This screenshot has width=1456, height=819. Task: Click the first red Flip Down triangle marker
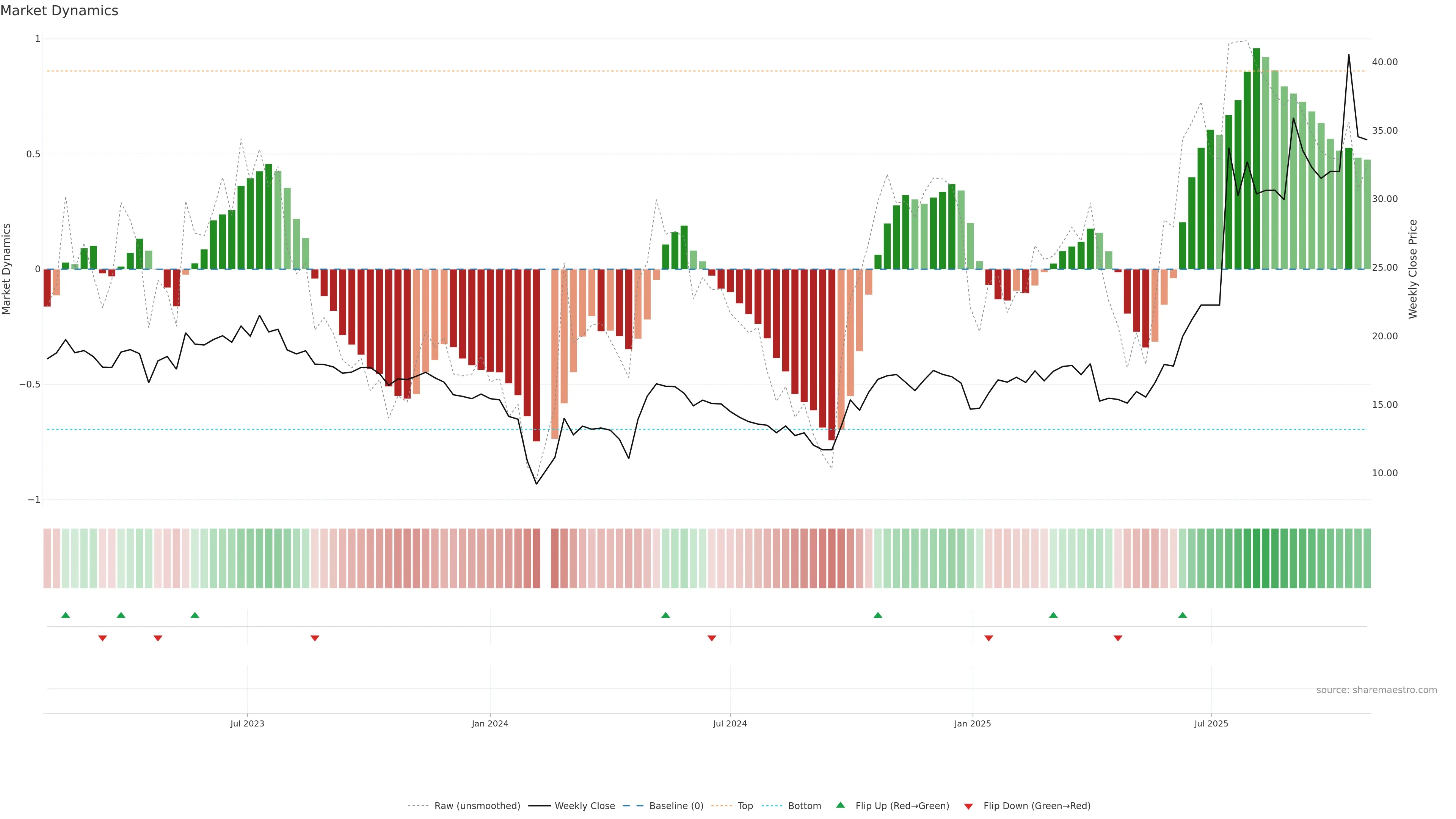click(x=102, y=638)
